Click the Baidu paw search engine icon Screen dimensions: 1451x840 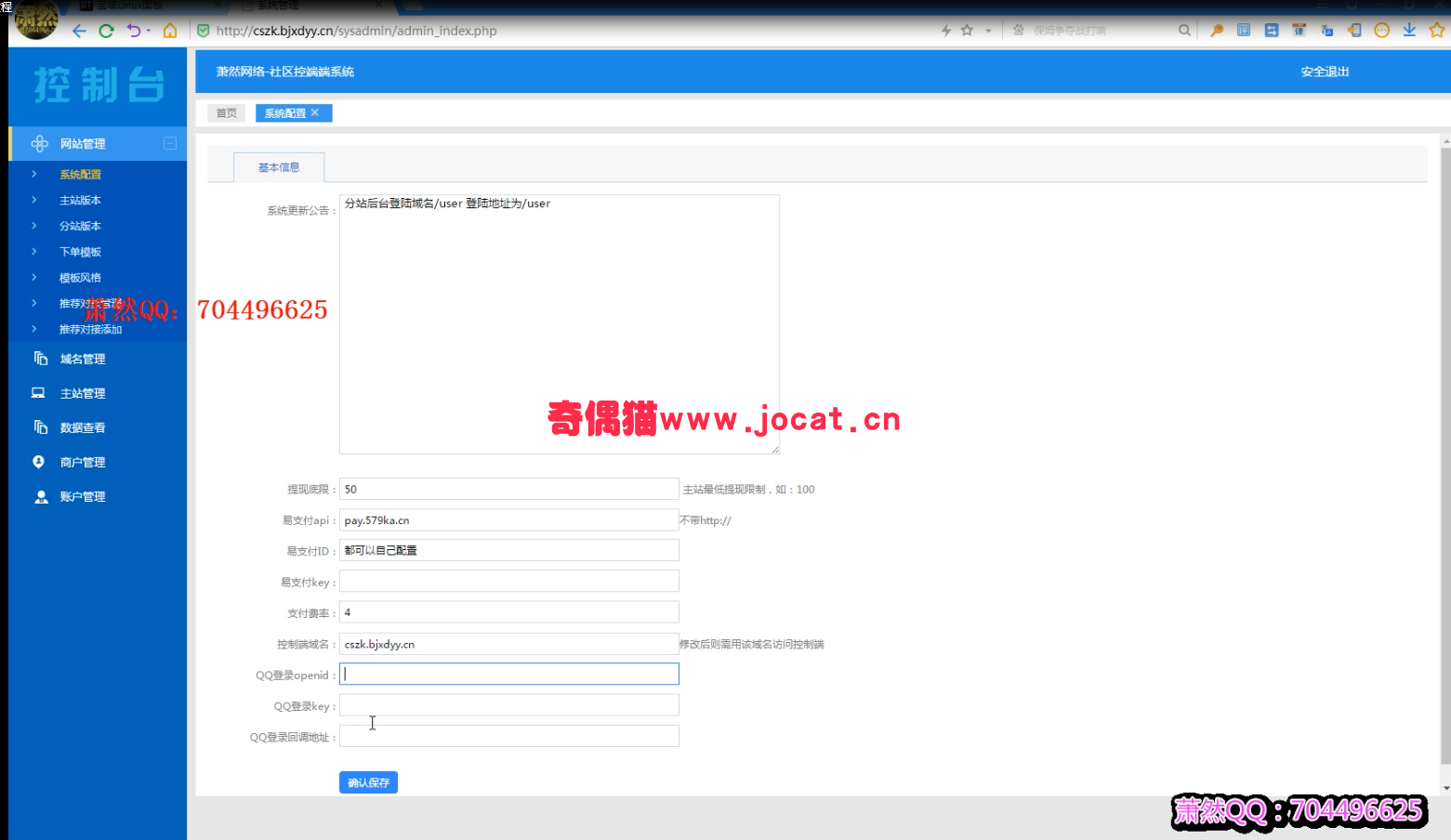1019,31
